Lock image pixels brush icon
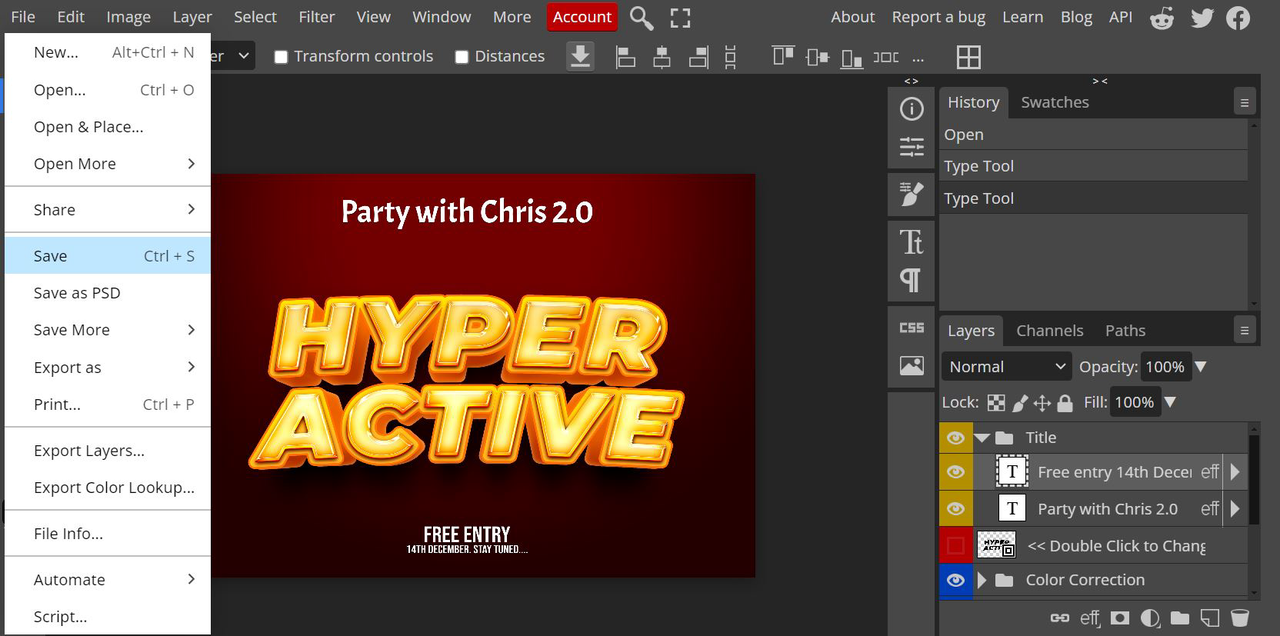This screenshot has height=636, width=1280. tap(1020, 403)
